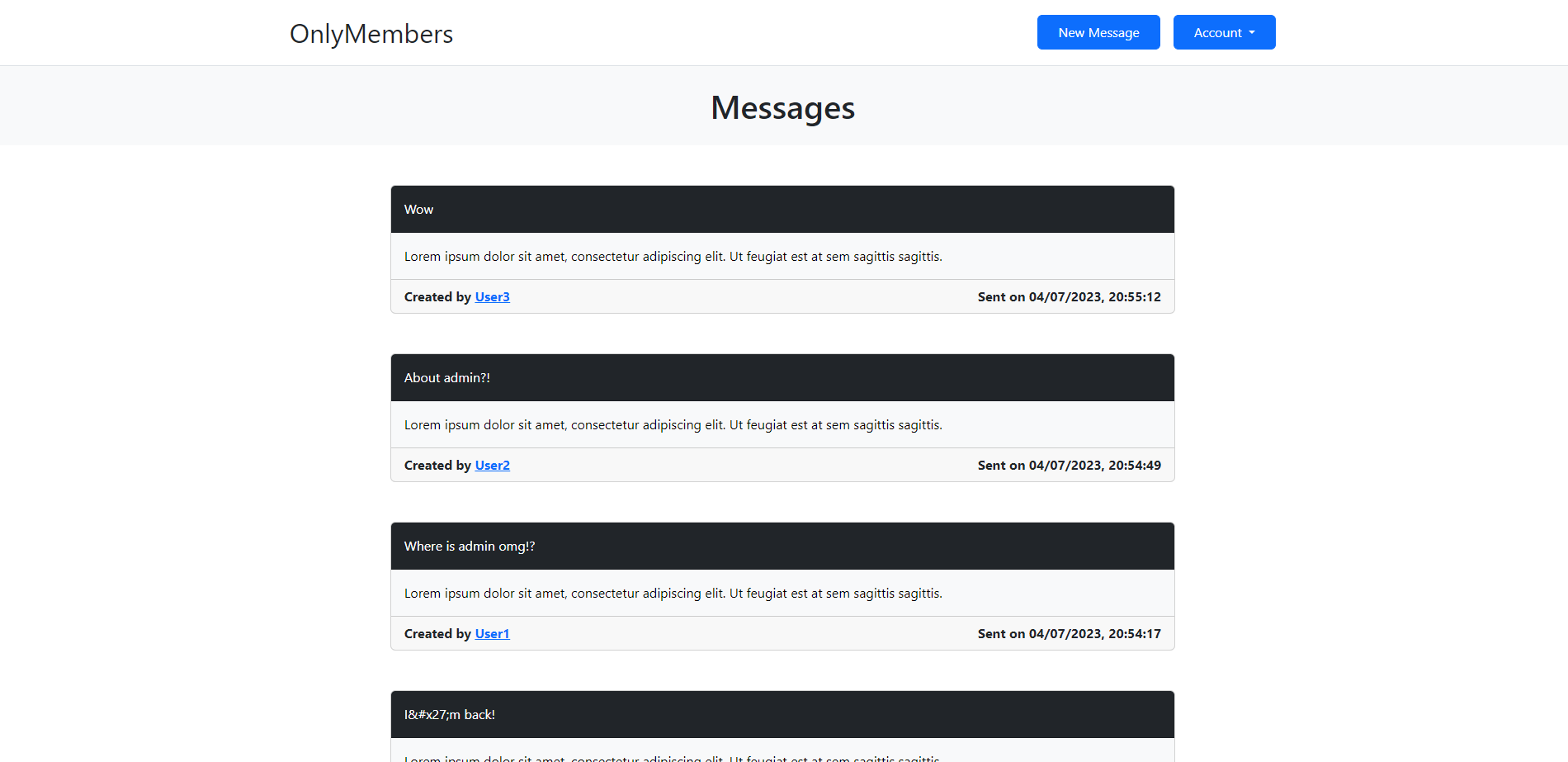1568x762 pixels.
Task: Click the timestamp of User1's message
Action: (1070, 633)
